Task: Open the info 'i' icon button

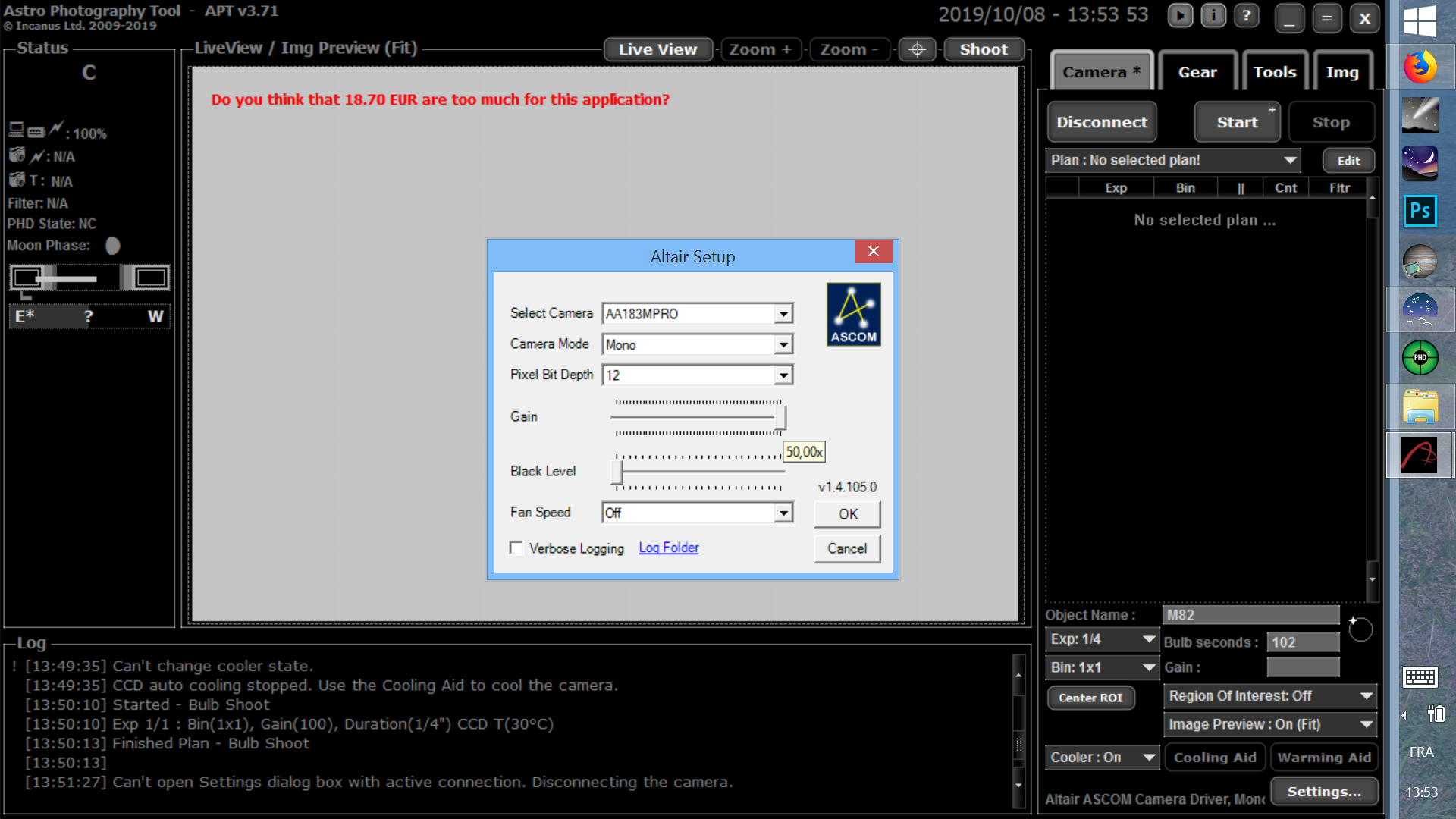Action: 1213,16
